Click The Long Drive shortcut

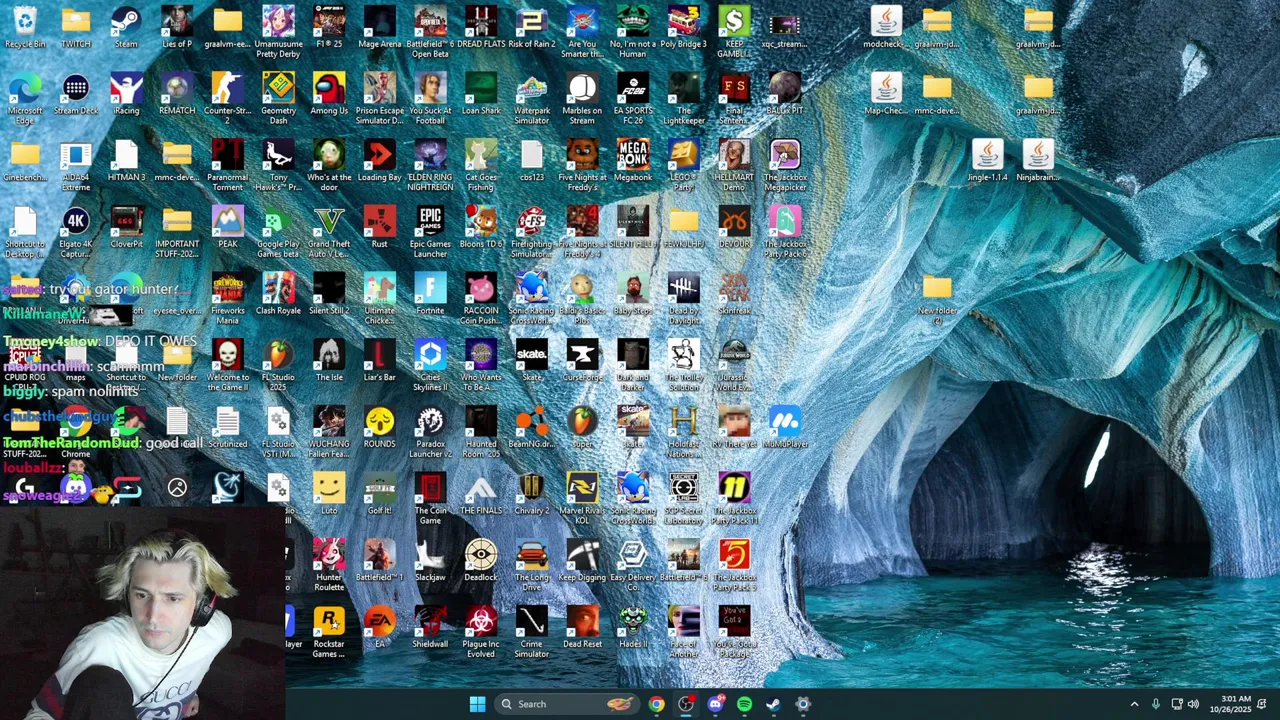(x=531, y=566)
